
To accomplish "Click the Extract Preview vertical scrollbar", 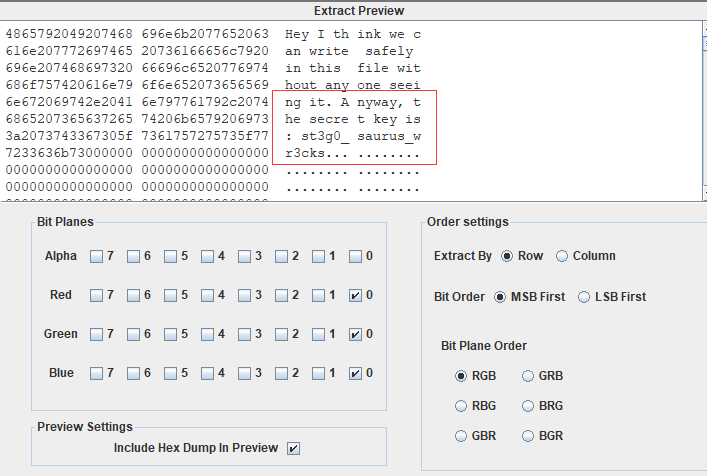I will (x=704, y=111).
